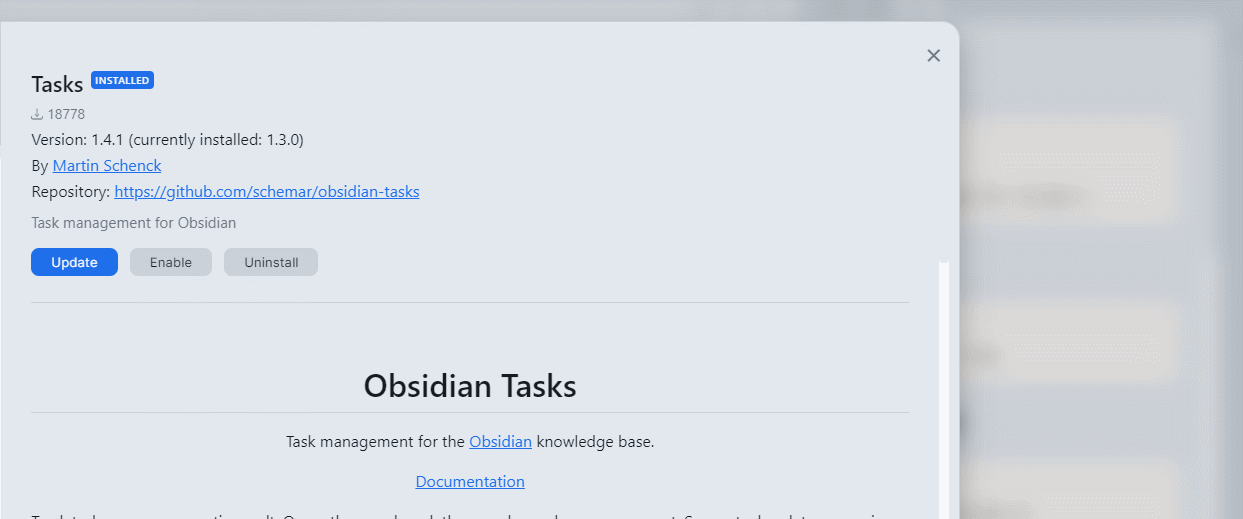Enable the Tasks plugin
This screenshot has height=519, width=1243.
171,262
